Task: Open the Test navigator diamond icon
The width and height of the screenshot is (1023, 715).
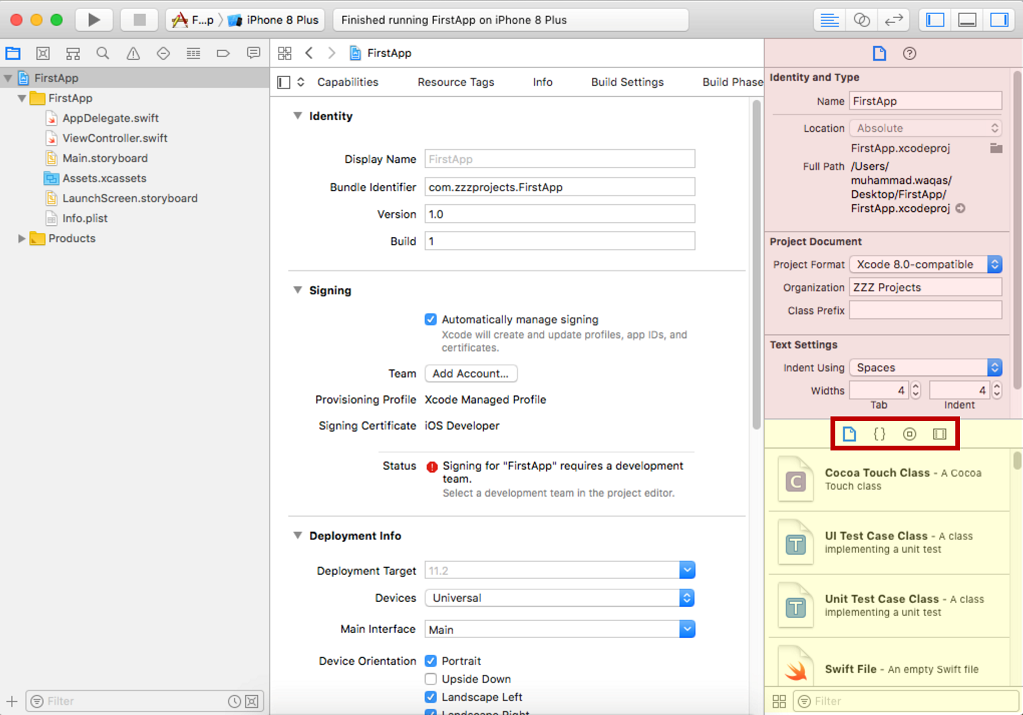Action: click(163, 53)
